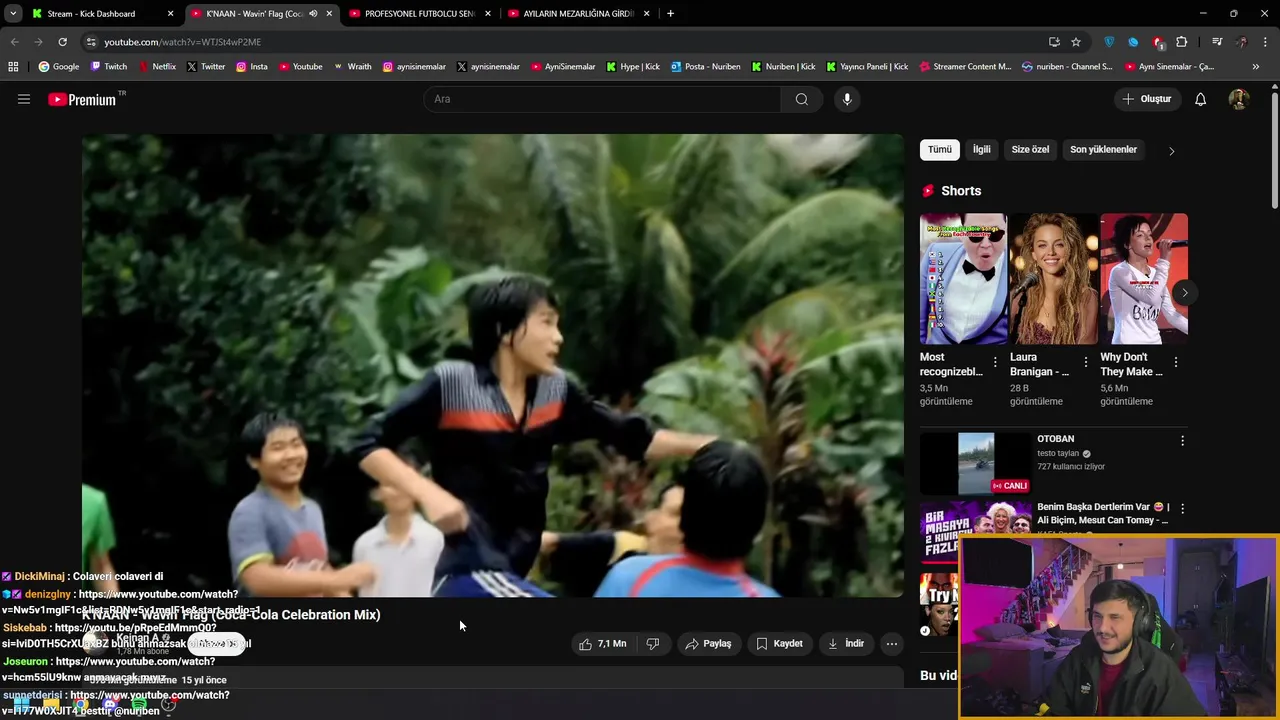Click the address bar URL
The width and height of the screenshot is (1280, 720).
[182, 42]
